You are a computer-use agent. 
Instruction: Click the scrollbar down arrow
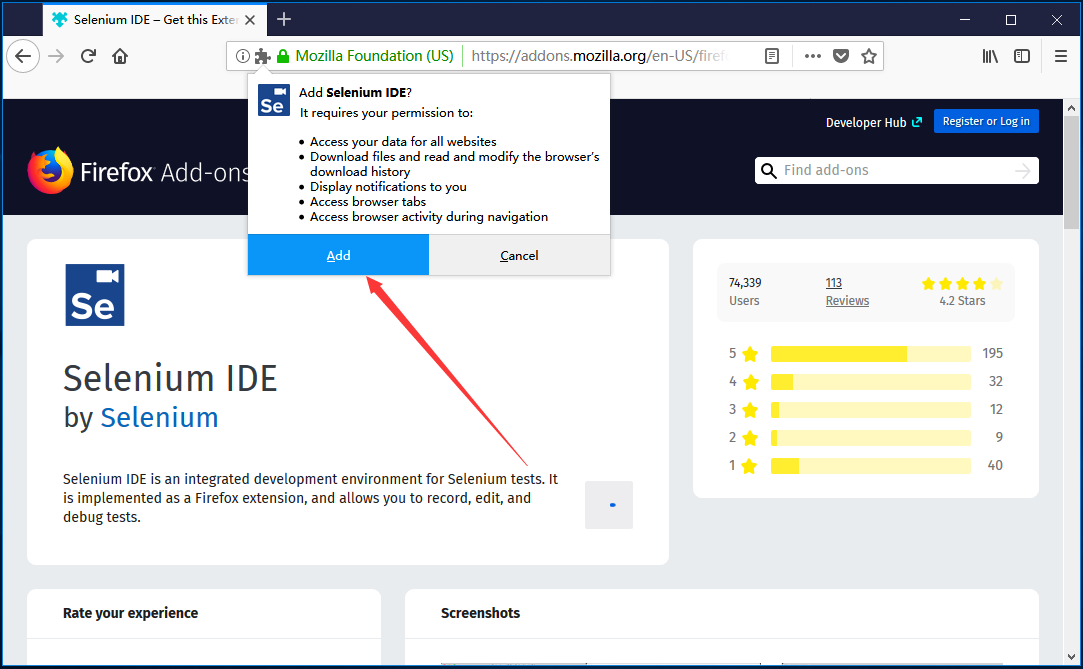coord(1071,657)
